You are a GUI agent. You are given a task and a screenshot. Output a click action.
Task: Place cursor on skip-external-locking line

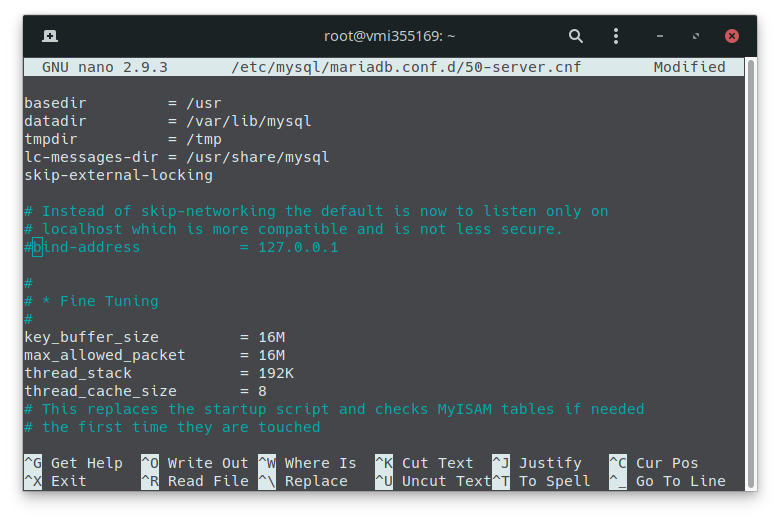click(x=118, y=175)
